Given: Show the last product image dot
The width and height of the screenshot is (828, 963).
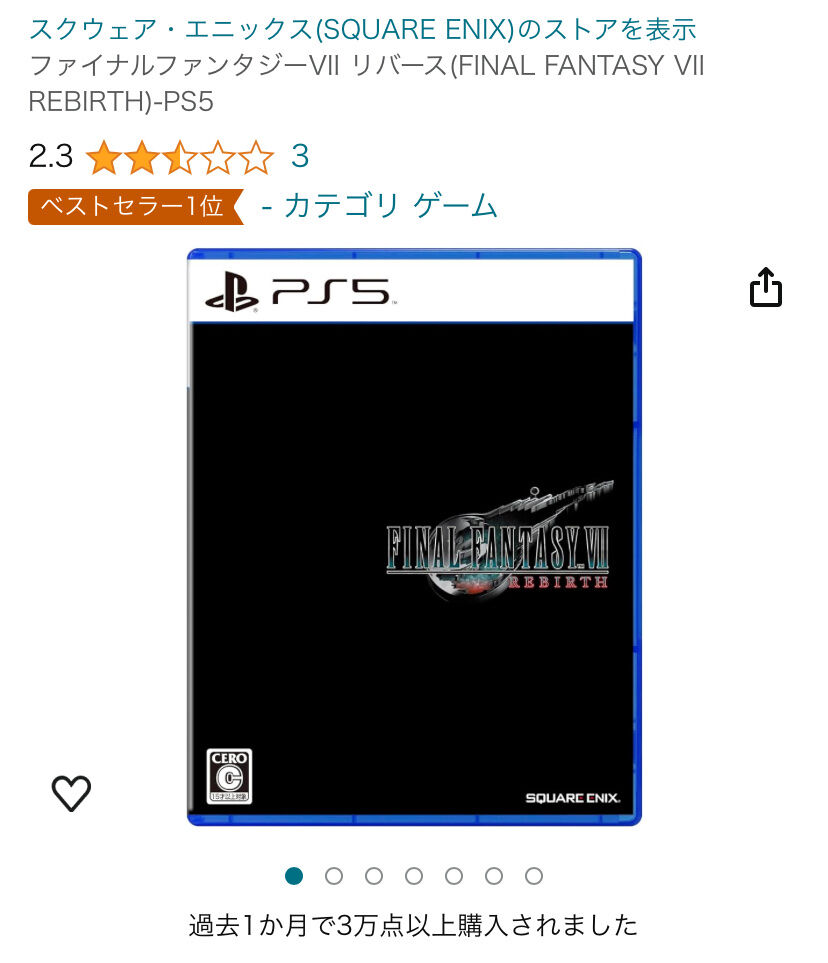Looking at the screenshot, I should pyautogui.click(x=534, y=876).
